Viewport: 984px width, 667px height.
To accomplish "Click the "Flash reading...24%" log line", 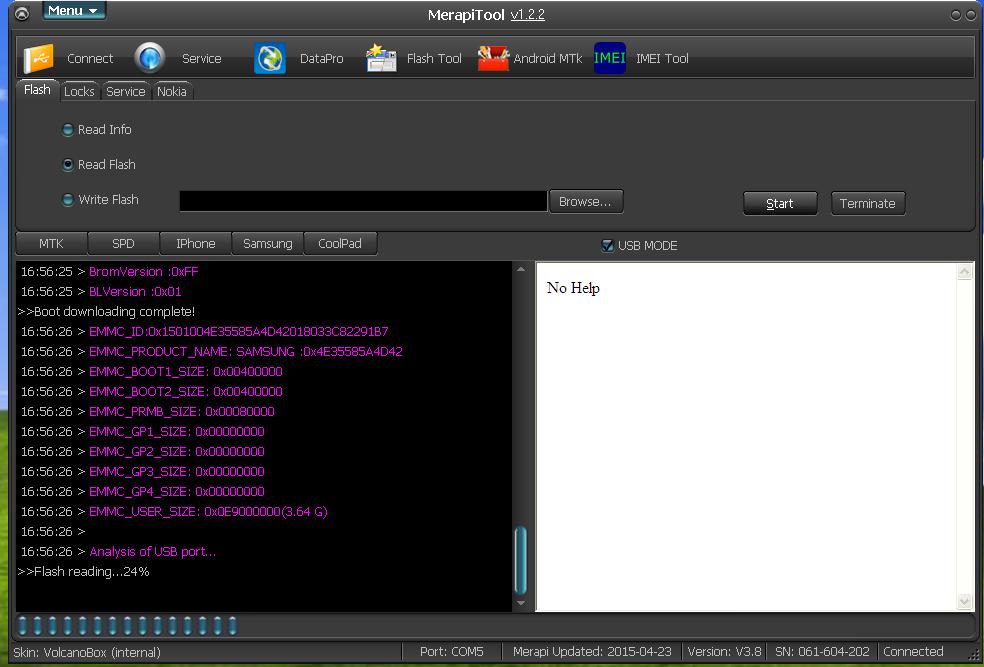I will click(83, 572).
